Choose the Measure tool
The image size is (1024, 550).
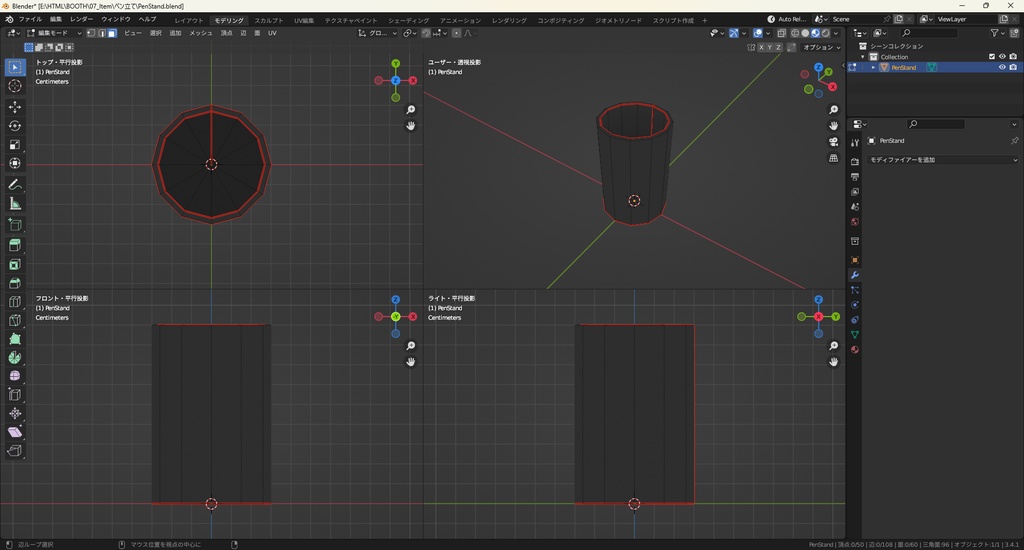[15, 204]
